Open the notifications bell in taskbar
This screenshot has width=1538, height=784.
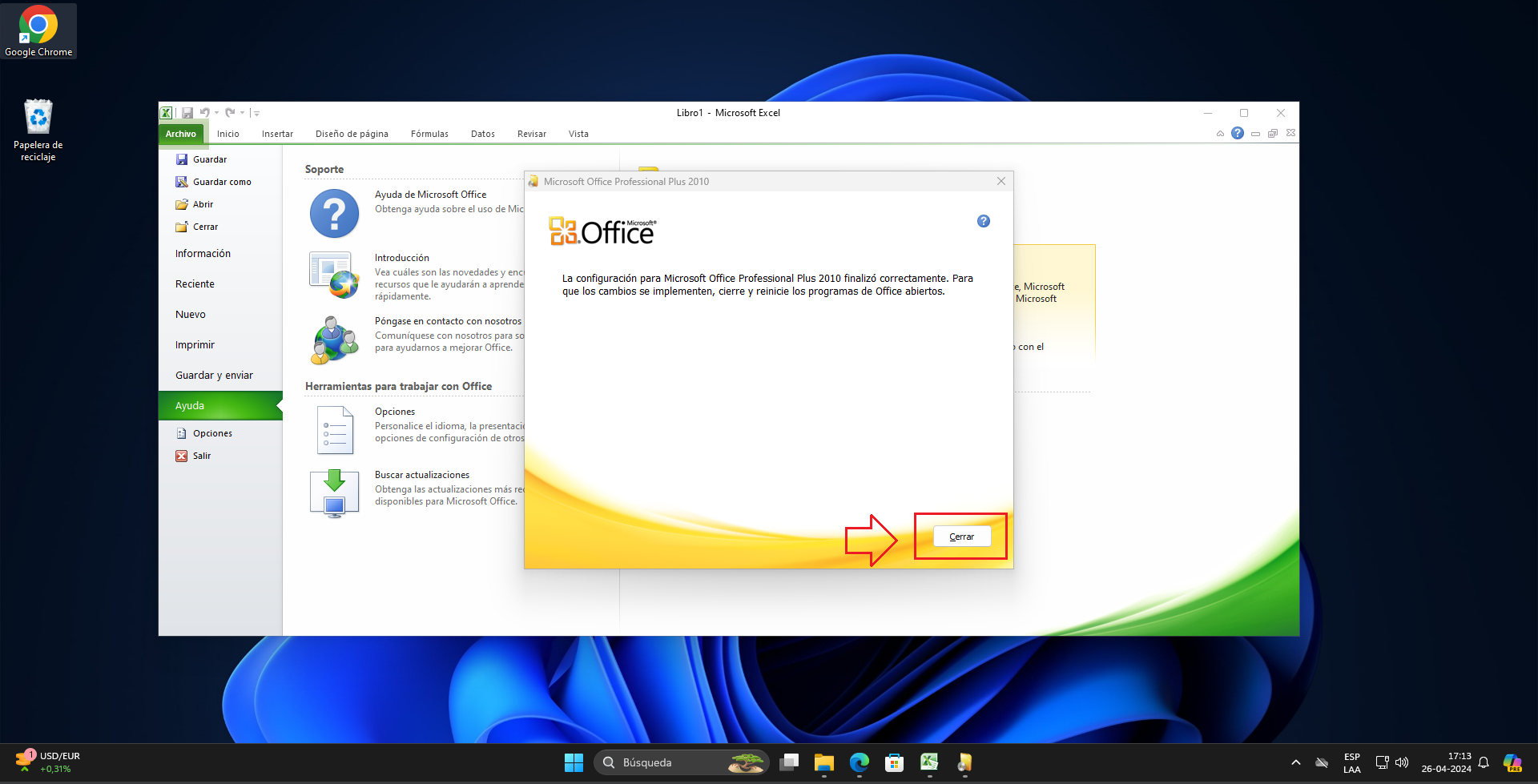pos(1484,762)
